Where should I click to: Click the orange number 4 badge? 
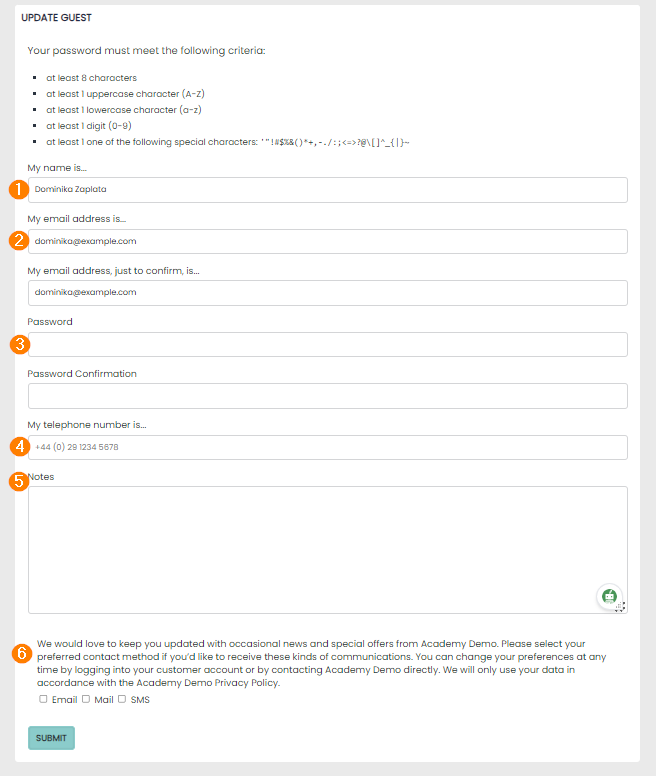click(18, 446)
